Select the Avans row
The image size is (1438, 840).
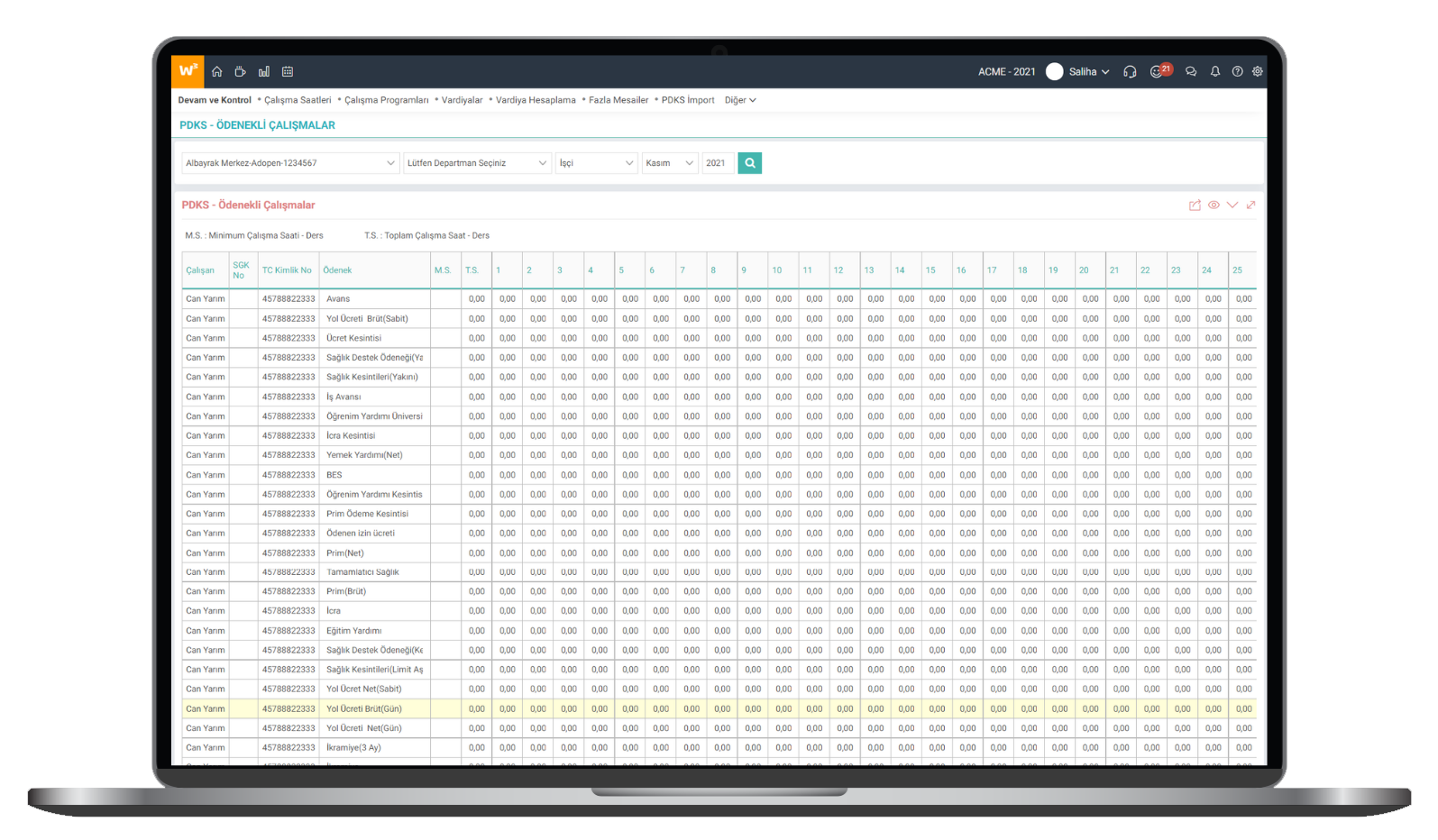click(x=719, y=299)
